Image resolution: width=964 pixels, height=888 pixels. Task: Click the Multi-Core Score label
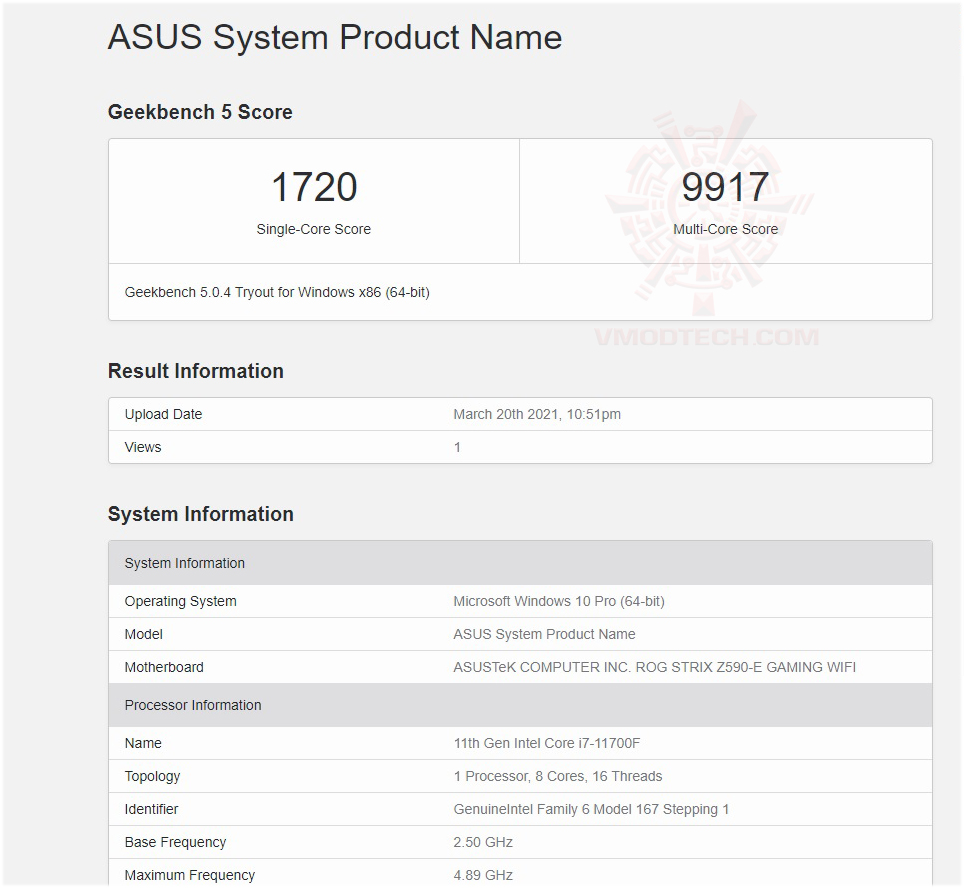(726, 229)
